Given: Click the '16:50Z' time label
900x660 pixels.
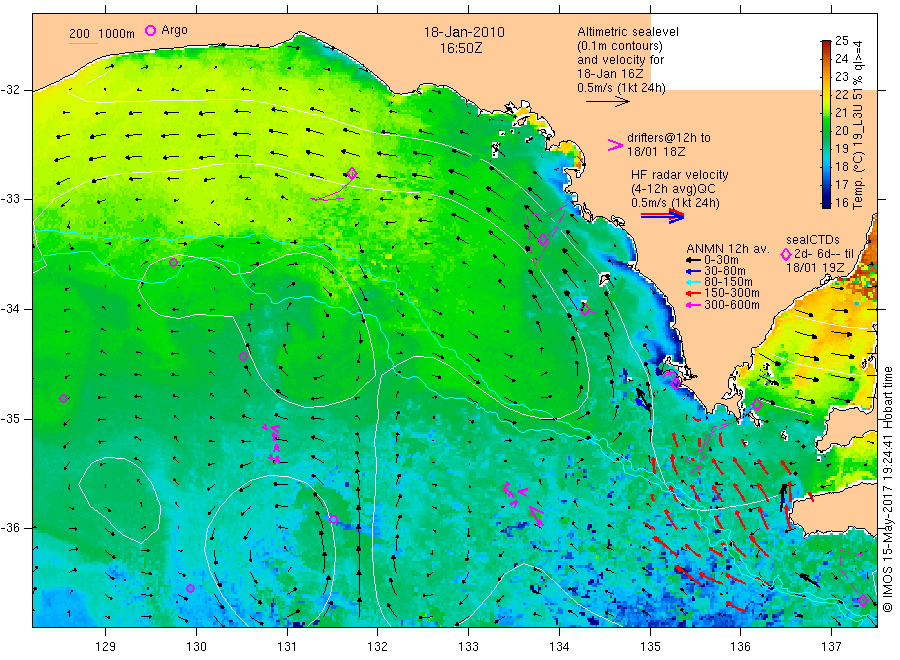Looking at the screenshot, I should point(461,48).
